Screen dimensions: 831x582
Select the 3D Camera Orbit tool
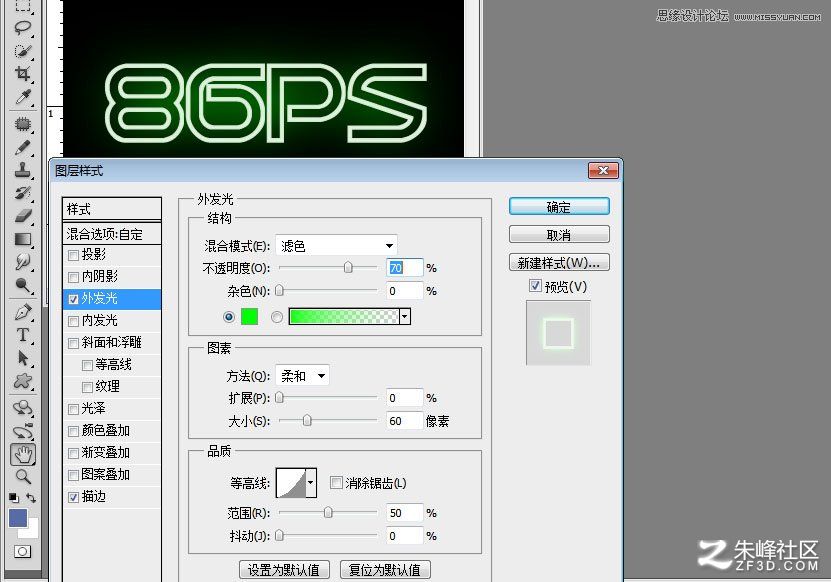pos(23,431)
